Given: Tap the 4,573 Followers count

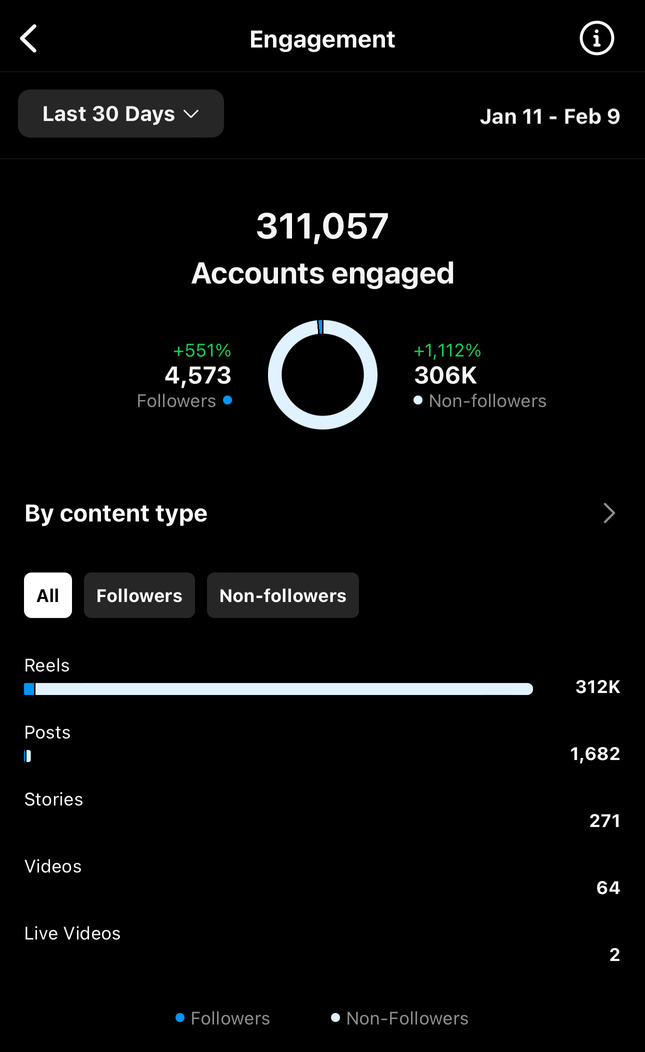Looking at the screenshot, I should [198, 376].
